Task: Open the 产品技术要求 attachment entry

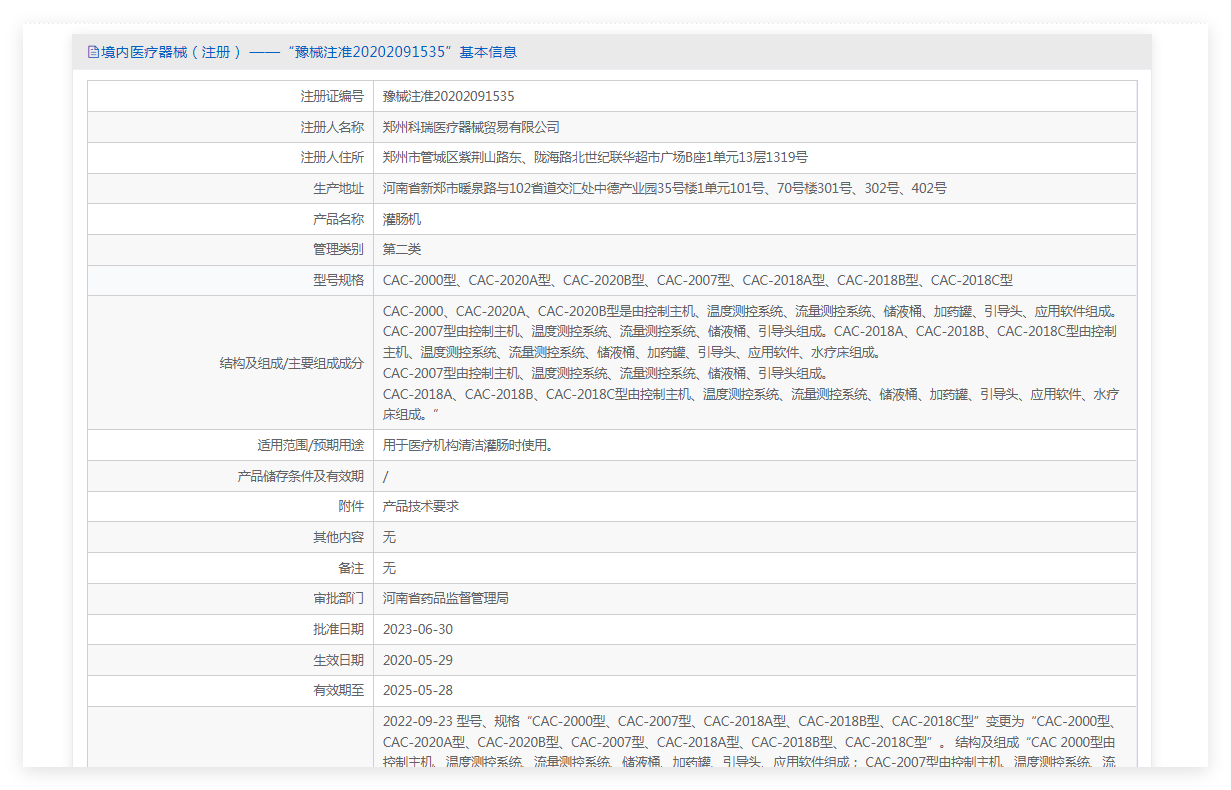Action: click(x=421, y=506)
